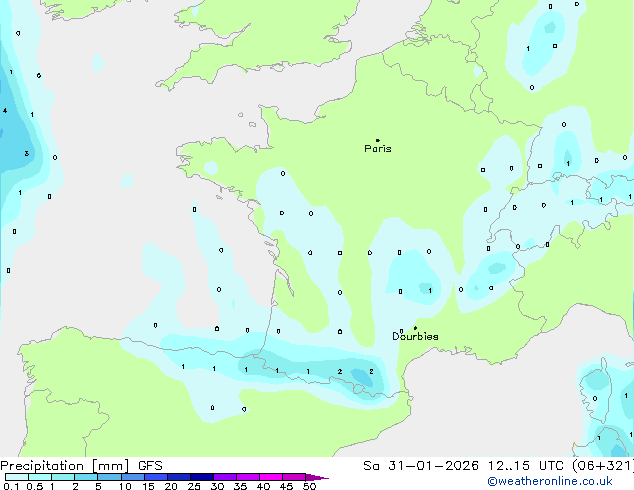Click legend swatch between 2 and 5

click(x=86, y=477)
